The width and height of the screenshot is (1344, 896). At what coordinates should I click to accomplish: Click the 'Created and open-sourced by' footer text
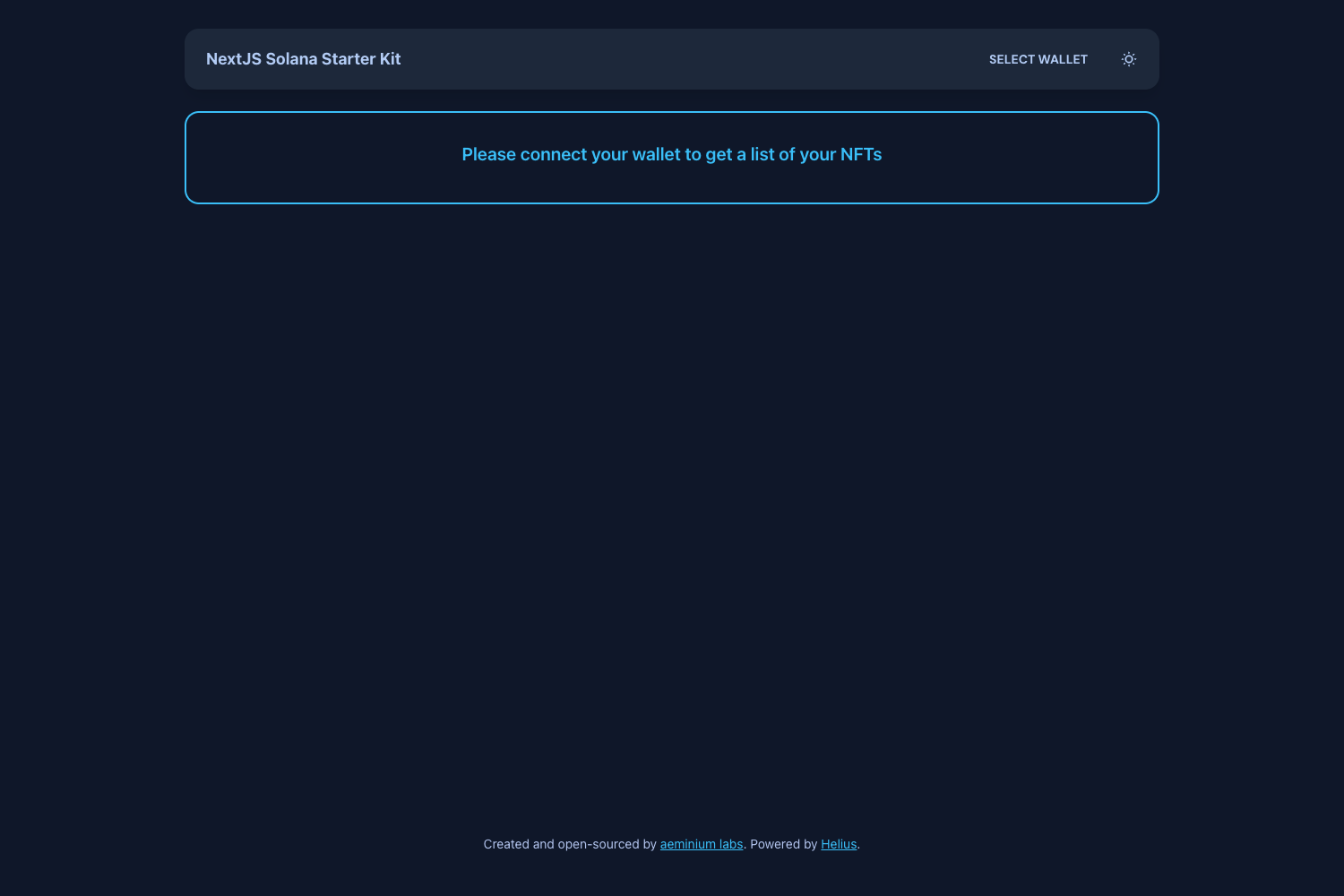pos(570,844)
